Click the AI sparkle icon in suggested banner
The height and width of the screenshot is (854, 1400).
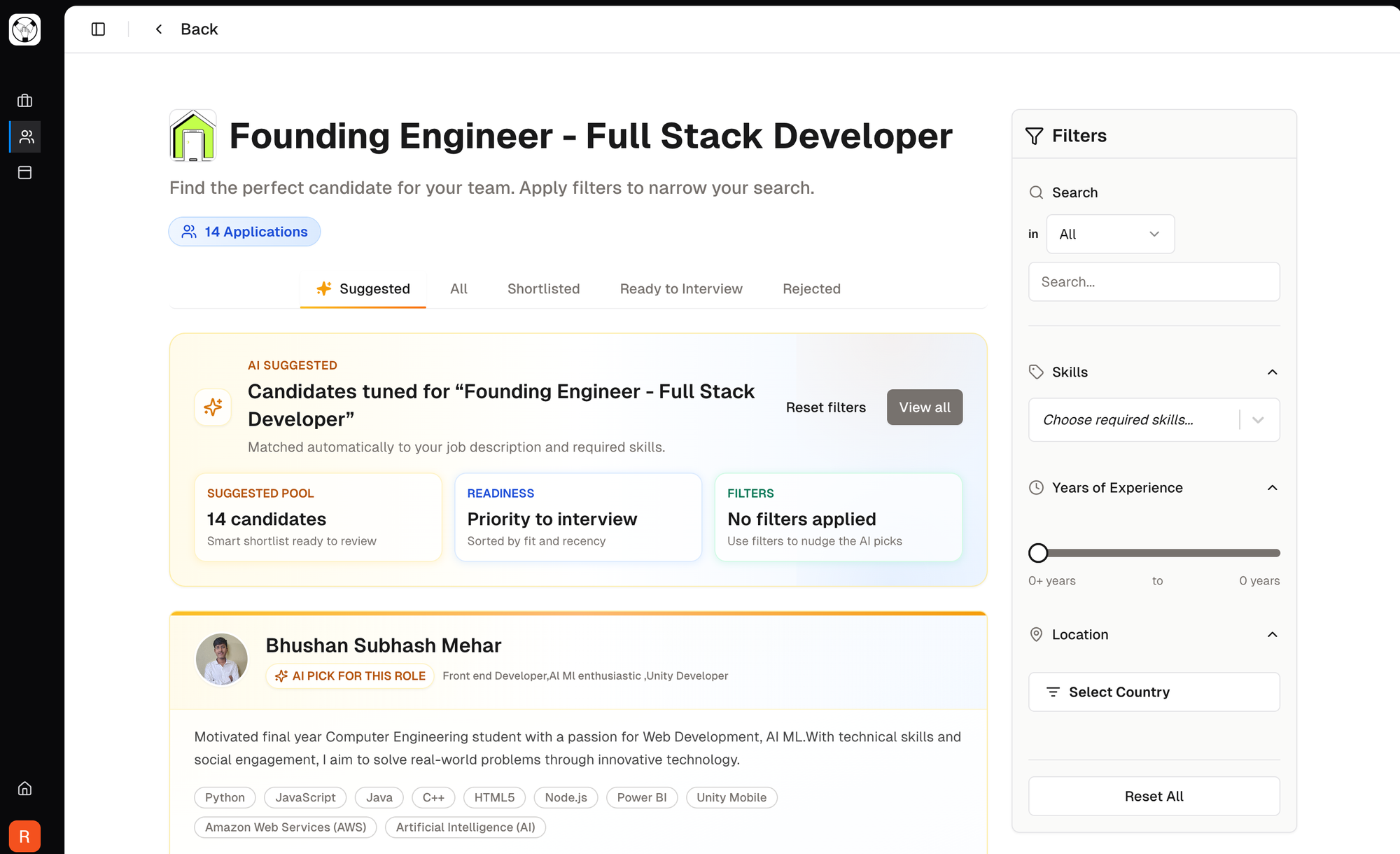(x=213, y=407)
